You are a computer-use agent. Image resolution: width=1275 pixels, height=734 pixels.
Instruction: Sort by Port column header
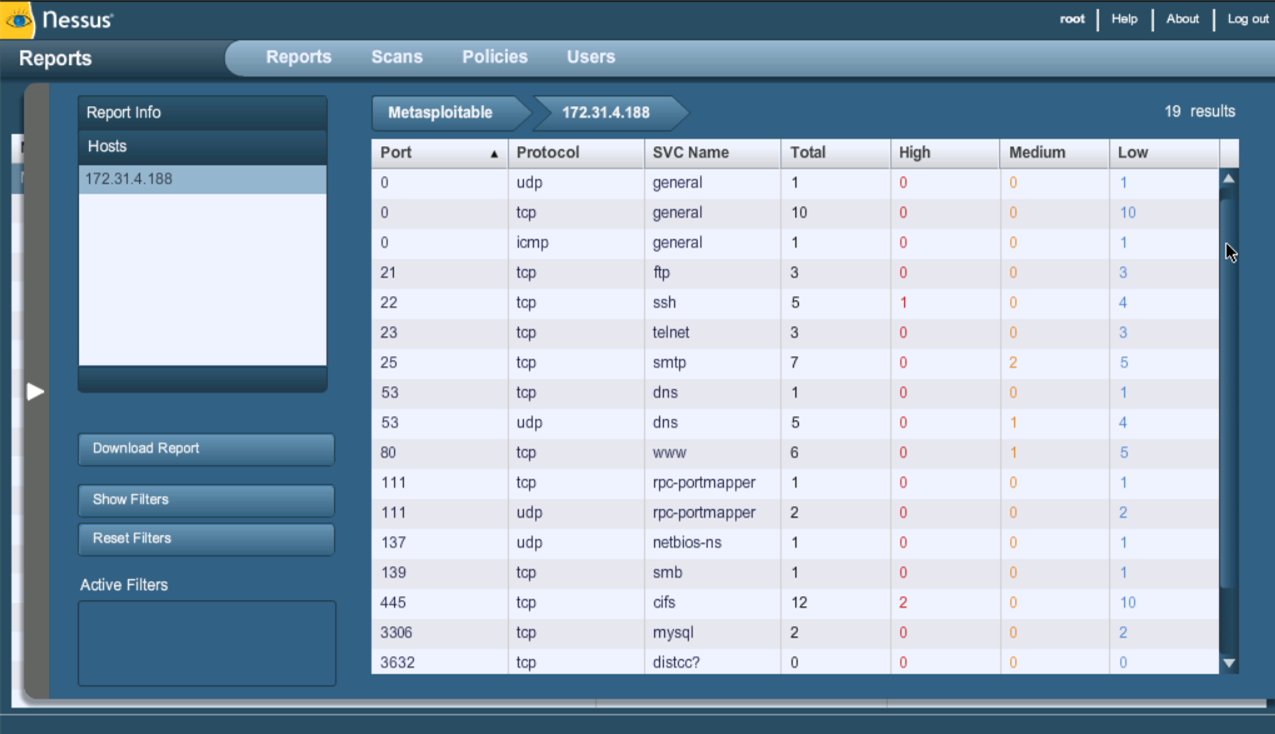tap(439, 153)
